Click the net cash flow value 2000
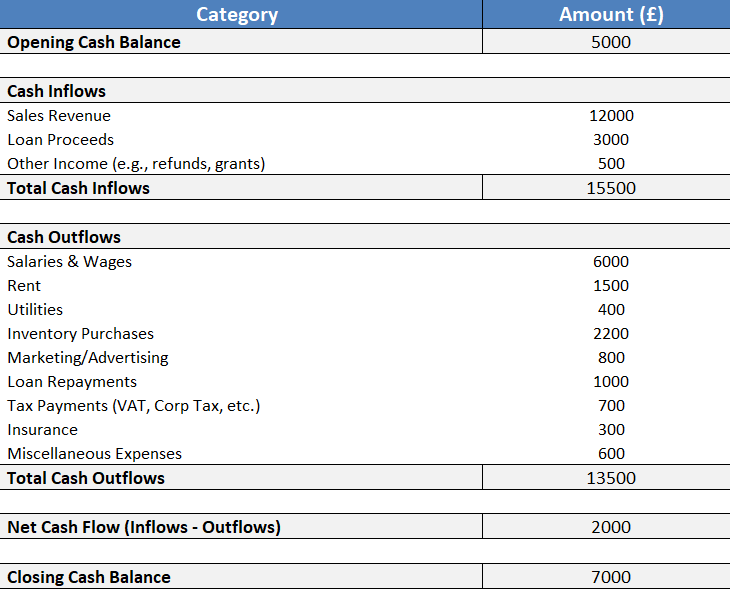 pos(611,527)
